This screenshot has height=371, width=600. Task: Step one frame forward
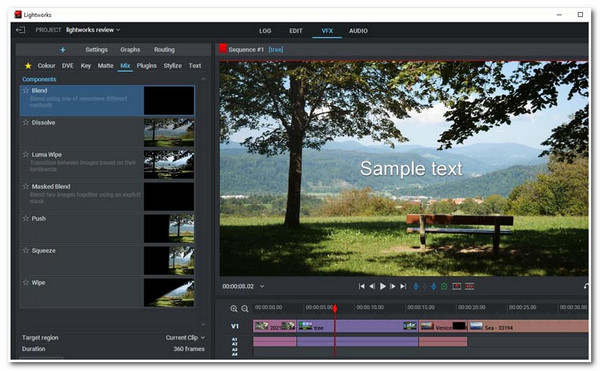pos(393,286)
